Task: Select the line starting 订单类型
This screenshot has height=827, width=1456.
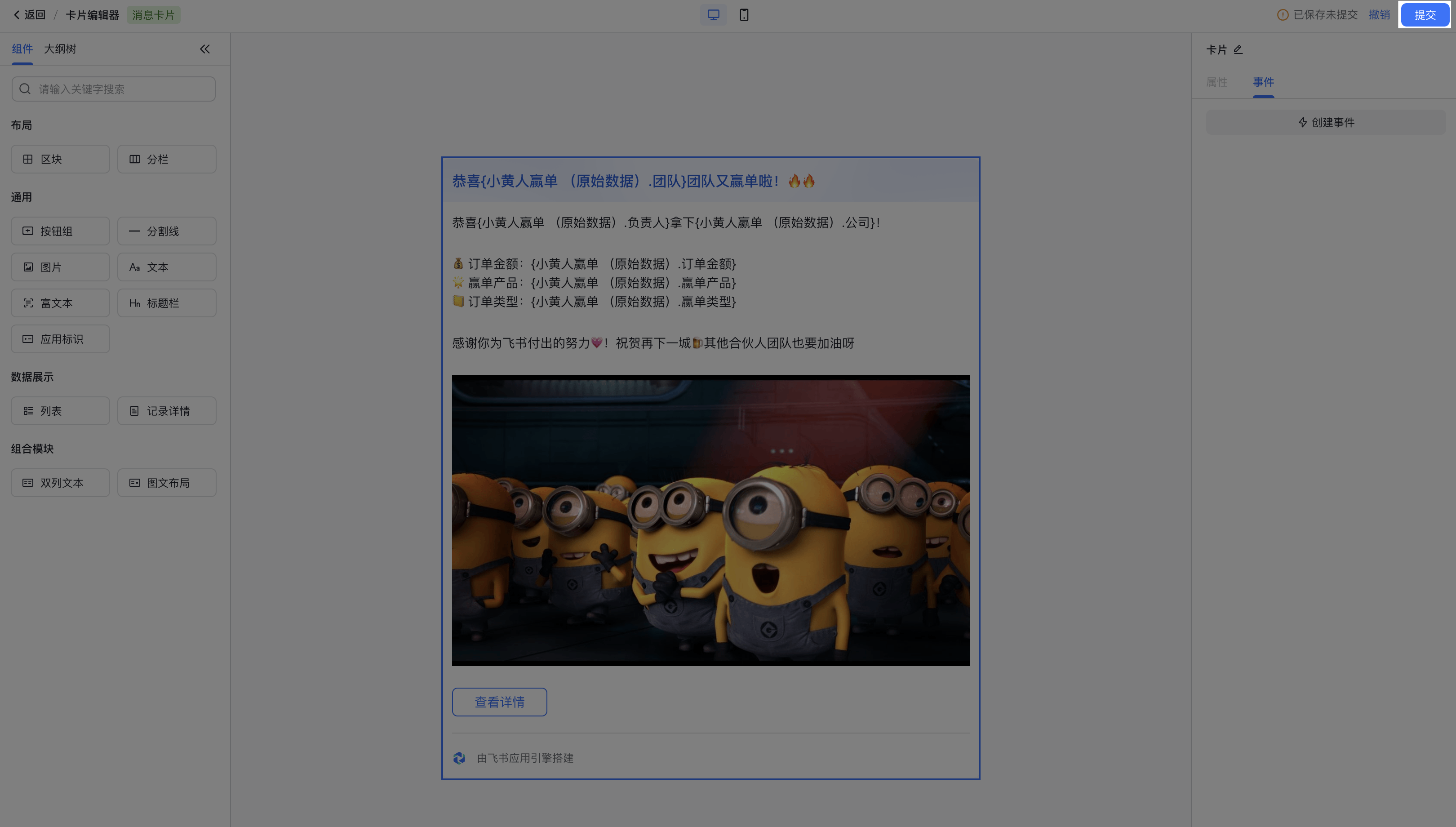Action: click(x=594, y=302)
